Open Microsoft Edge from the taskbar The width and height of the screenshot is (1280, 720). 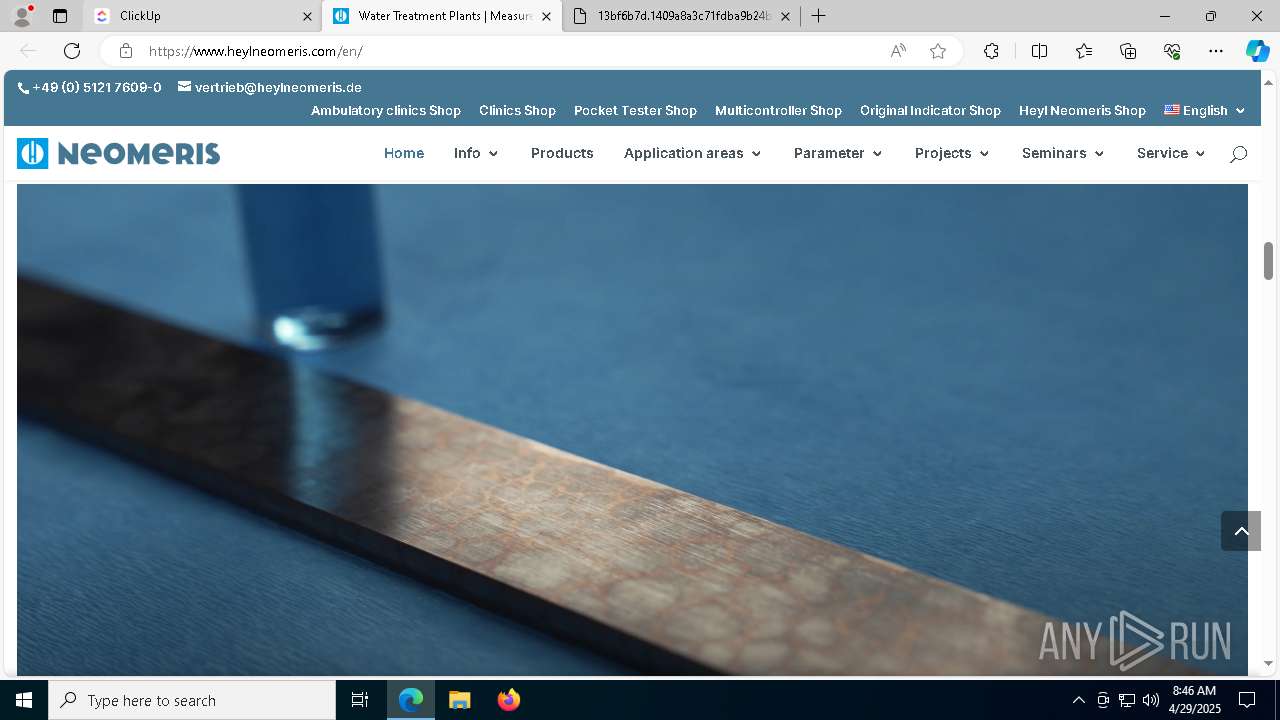click(x=411, y=700)
